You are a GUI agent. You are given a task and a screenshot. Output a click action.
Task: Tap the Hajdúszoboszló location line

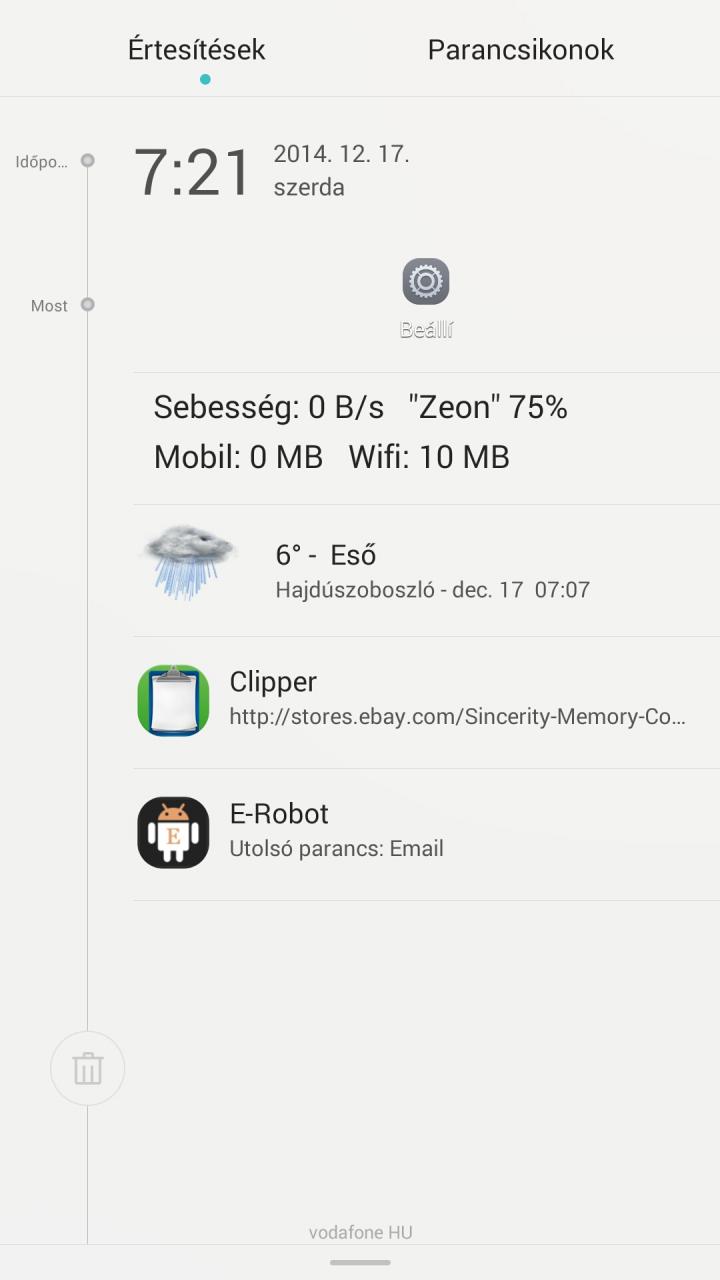point(432,589)
